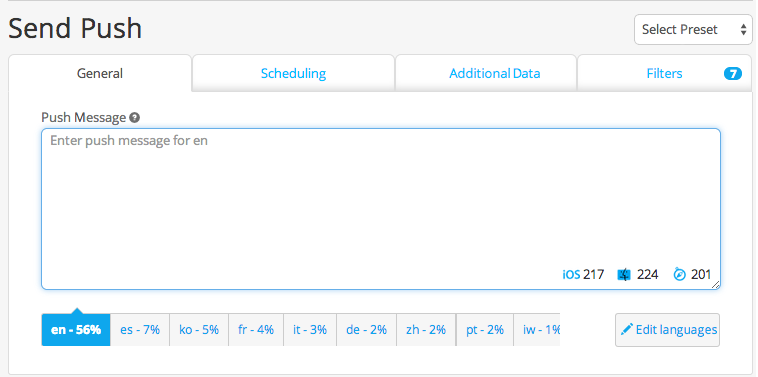Click the Safari compass character counter icon

coord(680,275)
